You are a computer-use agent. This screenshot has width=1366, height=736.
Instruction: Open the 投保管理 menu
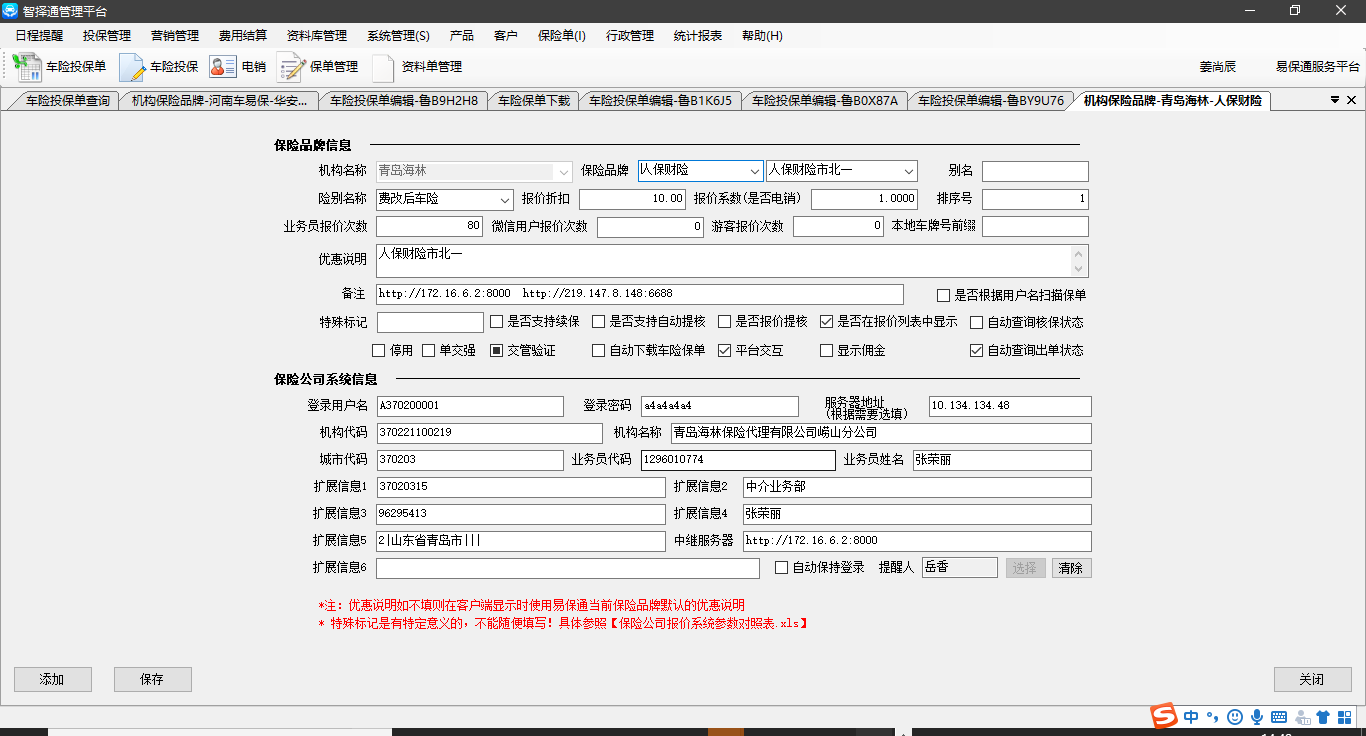click(x=107, y=35)
